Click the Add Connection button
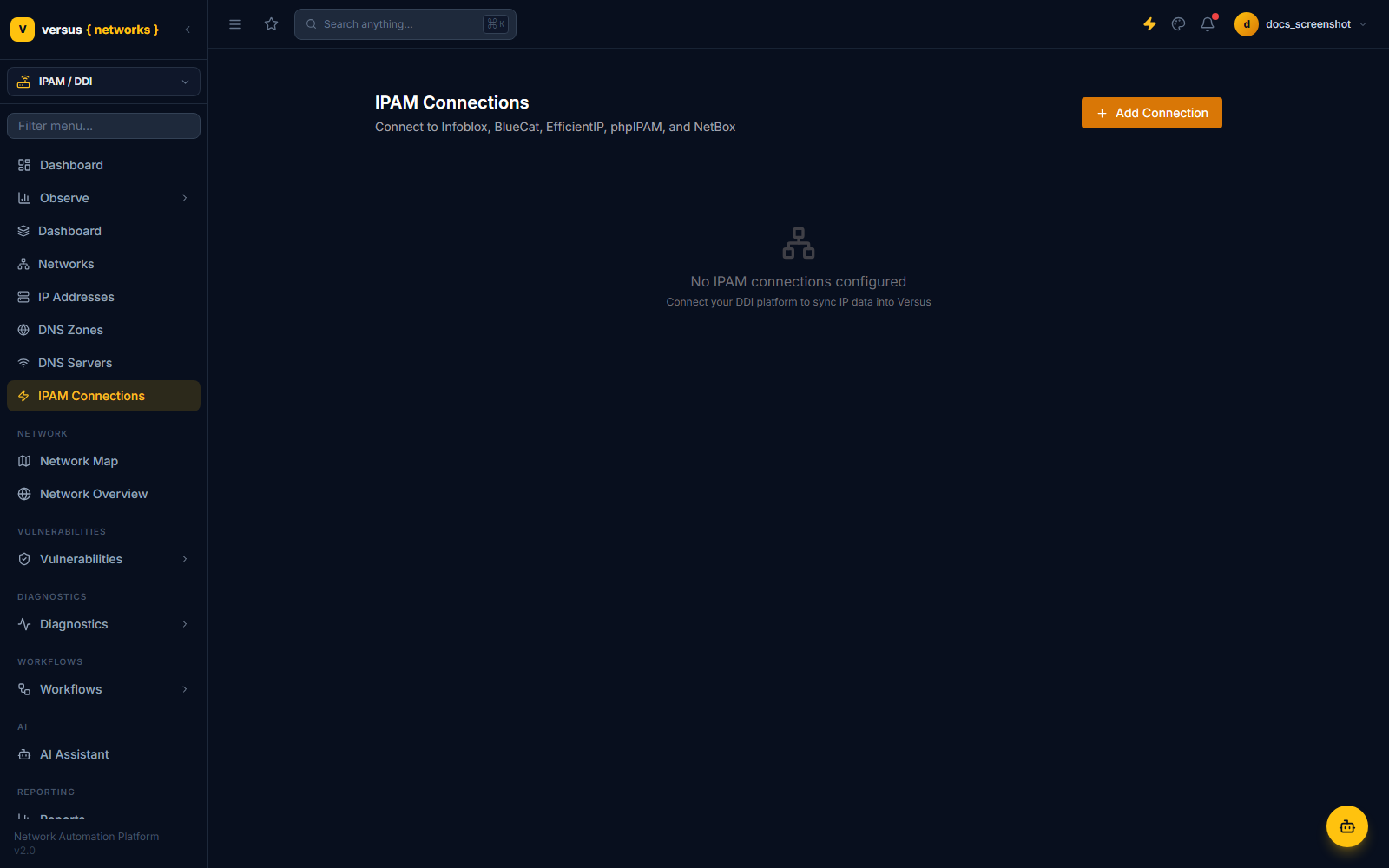The height and width of the screenshot is (868, 1389). [1151, 113]
